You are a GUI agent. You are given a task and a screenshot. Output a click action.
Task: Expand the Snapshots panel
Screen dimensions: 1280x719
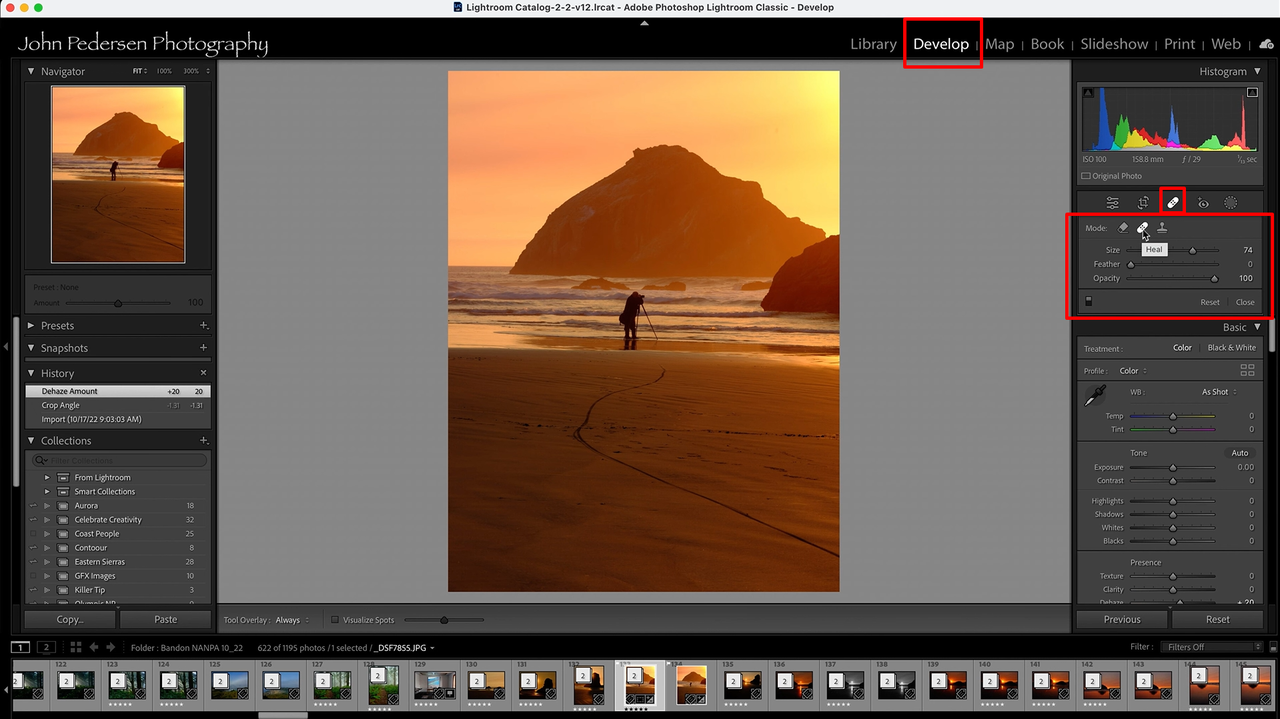pos(32,348)
